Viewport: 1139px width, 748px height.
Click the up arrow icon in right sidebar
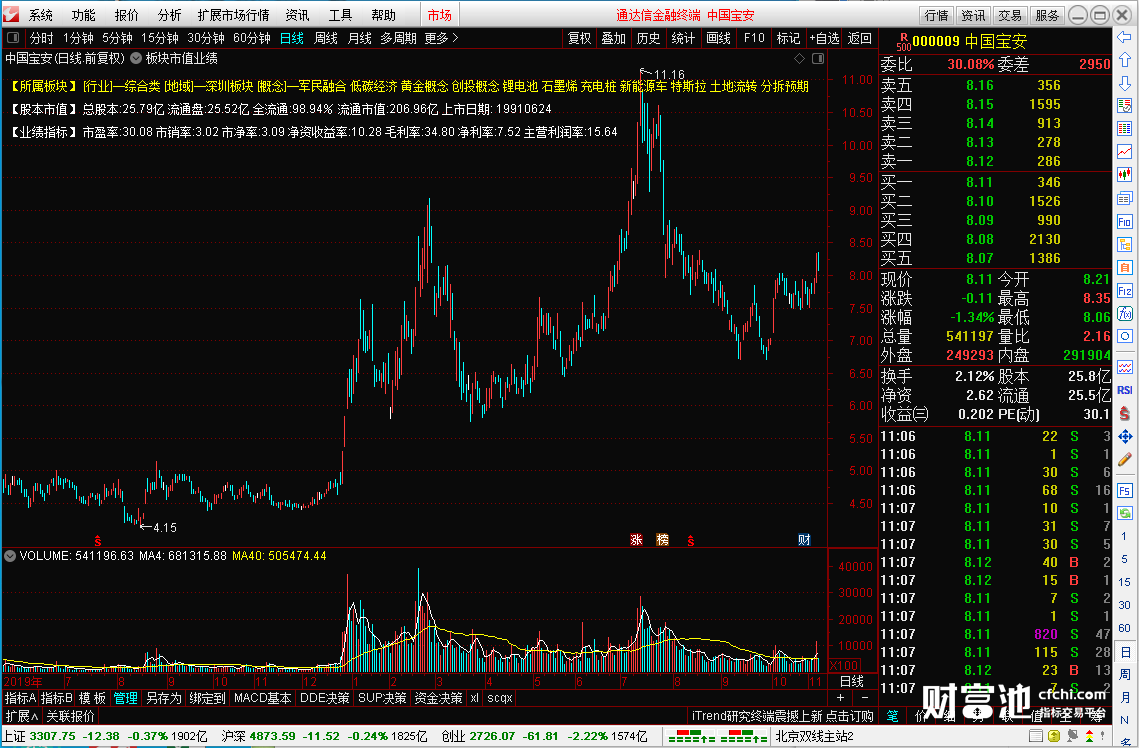[x=1124, y=60]
